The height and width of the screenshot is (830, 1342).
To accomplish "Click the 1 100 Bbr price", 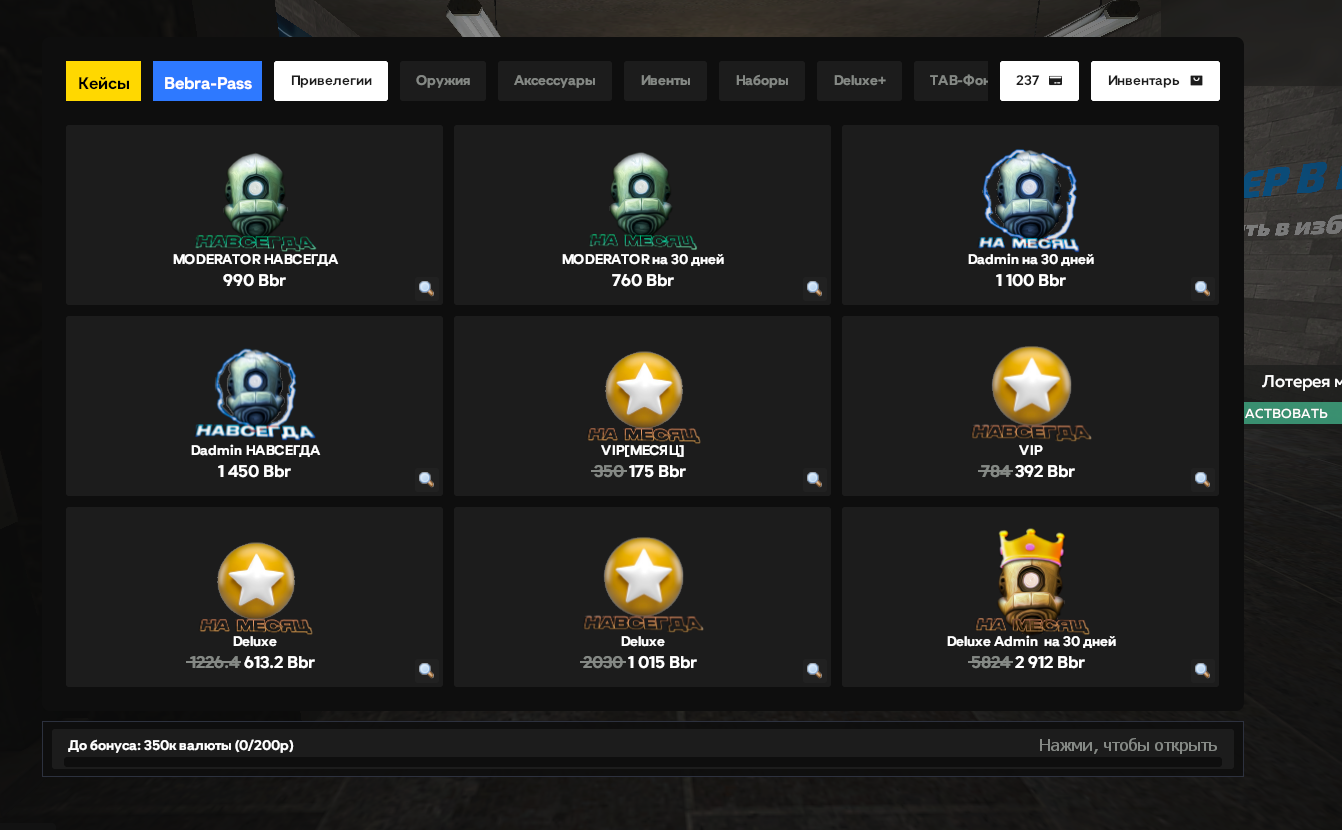I will [1030, 280].
